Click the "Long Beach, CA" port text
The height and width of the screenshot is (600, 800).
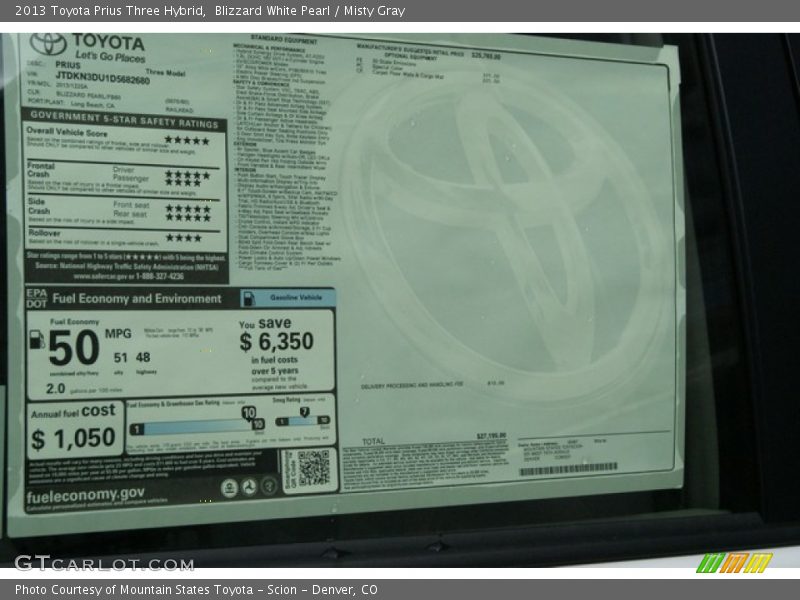[92, 105]
